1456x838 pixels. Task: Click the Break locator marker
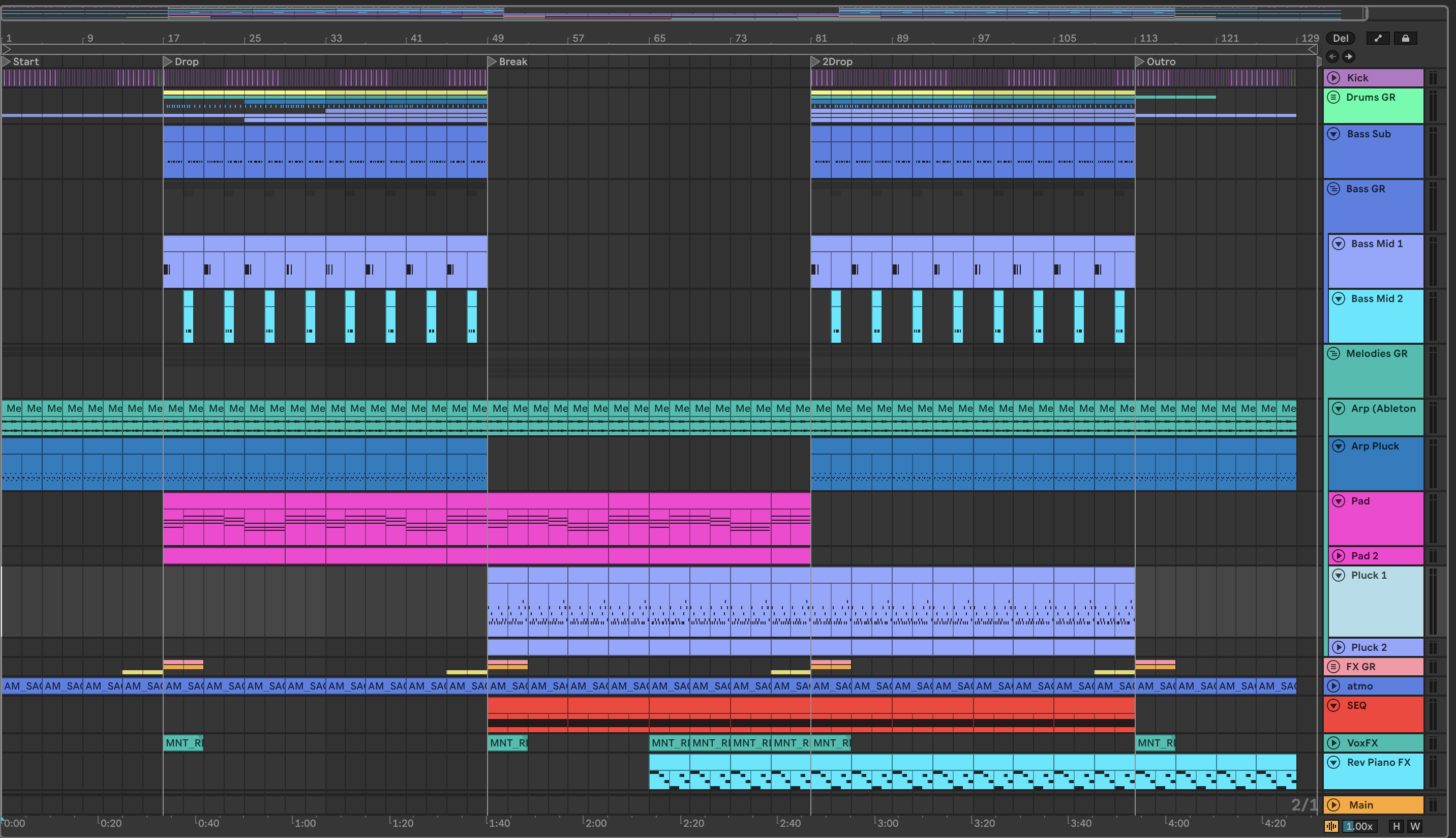coord(492,62)
